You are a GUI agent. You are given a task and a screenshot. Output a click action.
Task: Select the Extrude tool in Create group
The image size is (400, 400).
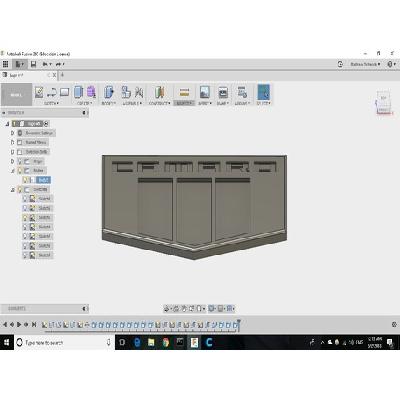(79, 92)
